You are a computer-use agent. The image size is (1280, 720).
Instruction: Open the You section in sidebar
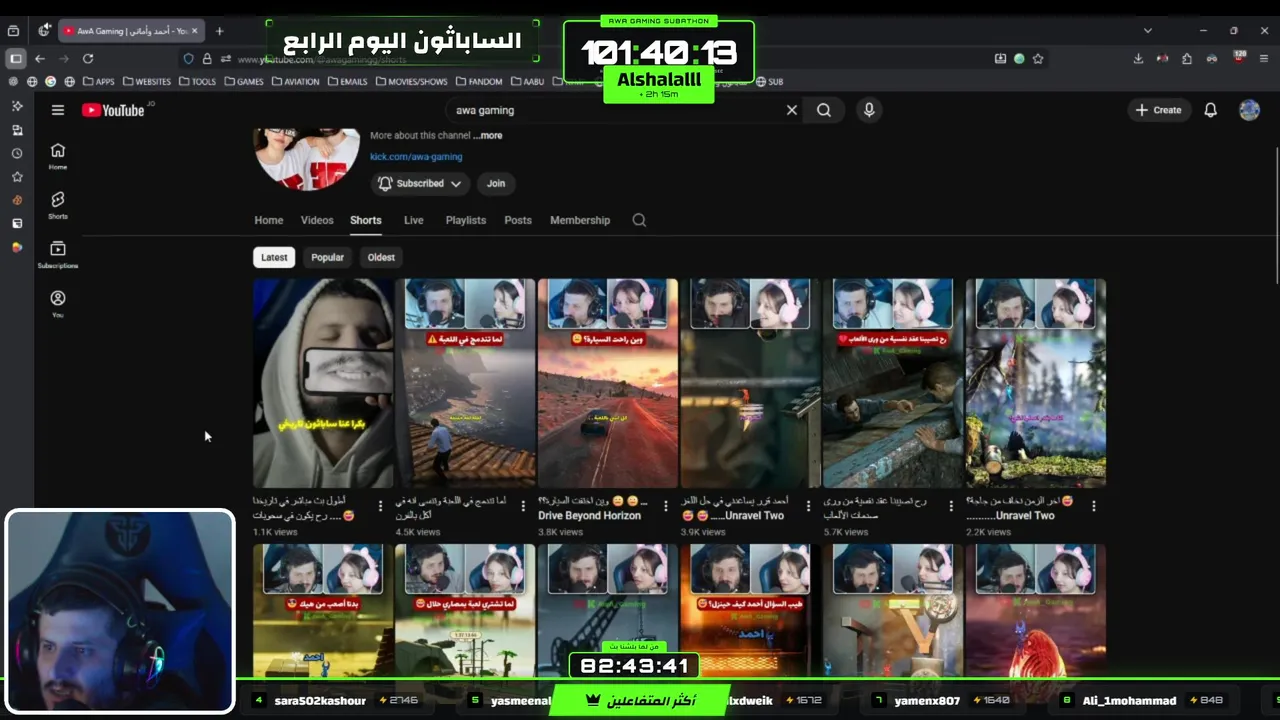58,303
